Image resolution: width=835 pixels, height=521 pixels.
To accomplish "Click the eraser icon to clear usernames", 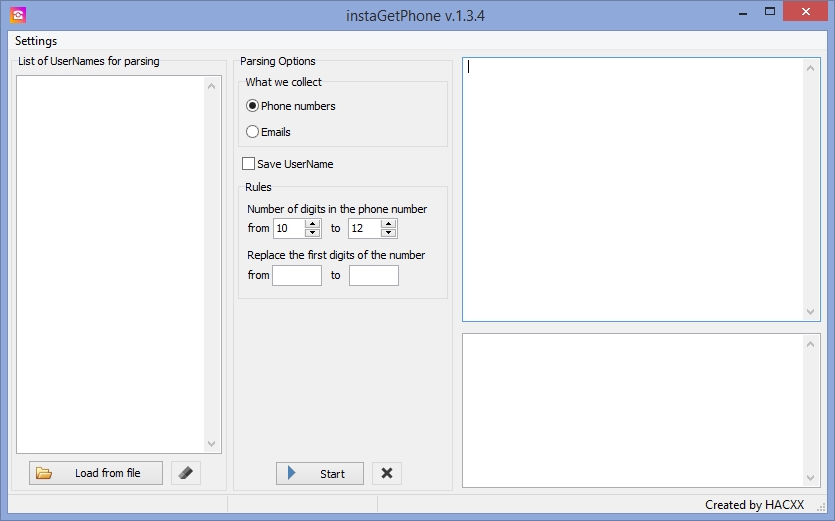I will click(185, 473).
